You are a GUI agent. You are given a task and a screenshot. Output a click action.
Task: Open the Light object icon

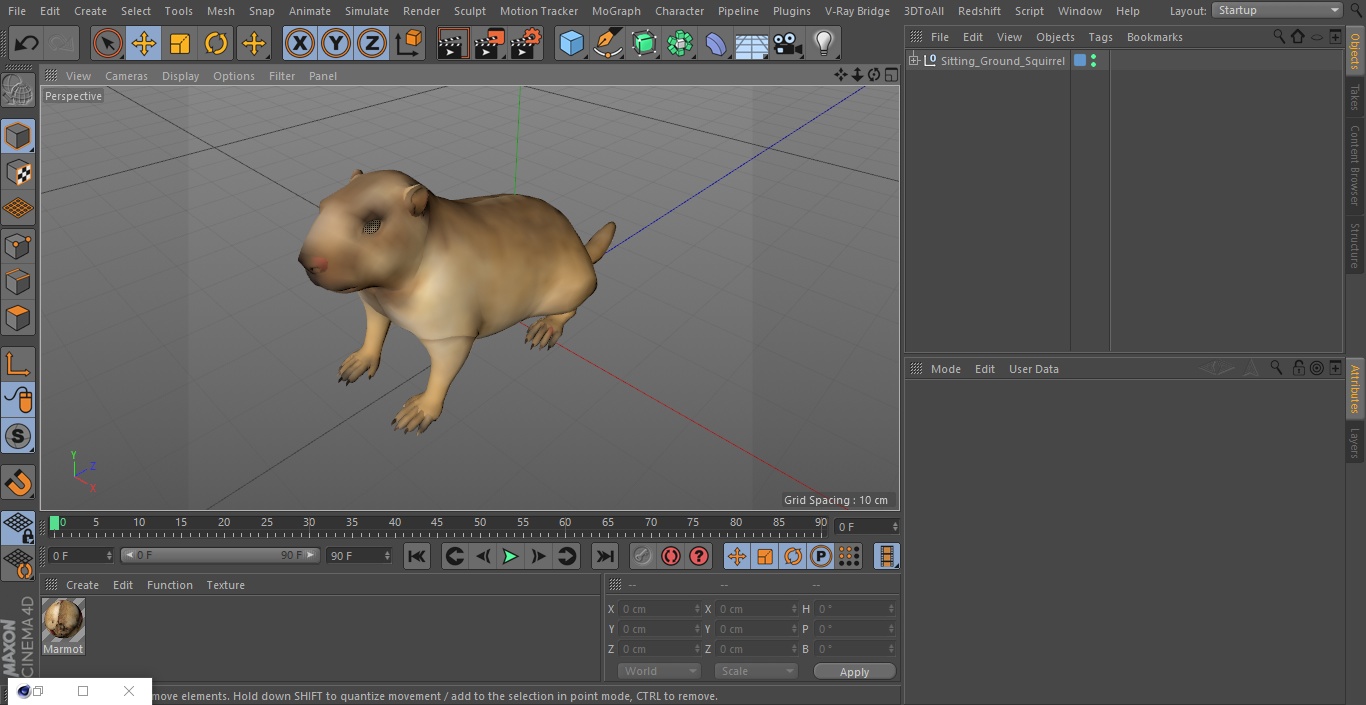[823, 44]
